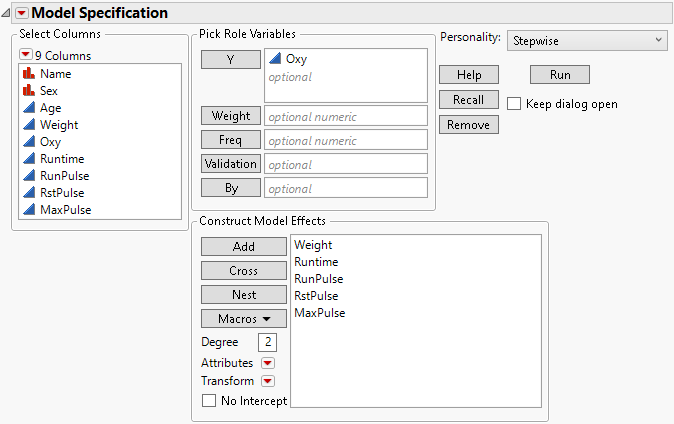Image resolution: width=674 pixels, height=424 pixels.
Task: Open the Attributes red triangle menu
Action: point(268,362)
